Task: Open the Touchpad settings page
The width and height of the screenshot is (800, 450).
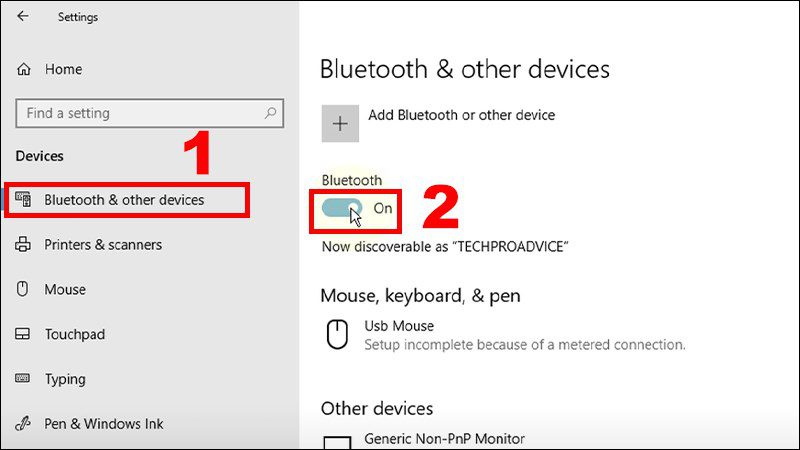Action: [75, 335]
